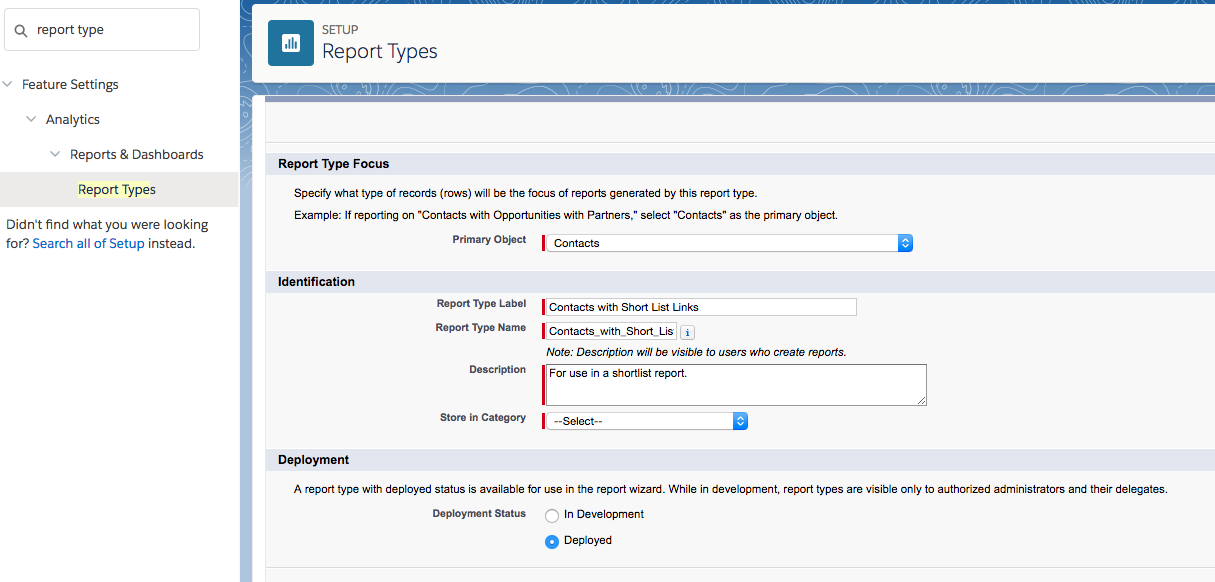Click the Identification section heading
The image size is (1215, 582).
316,282
